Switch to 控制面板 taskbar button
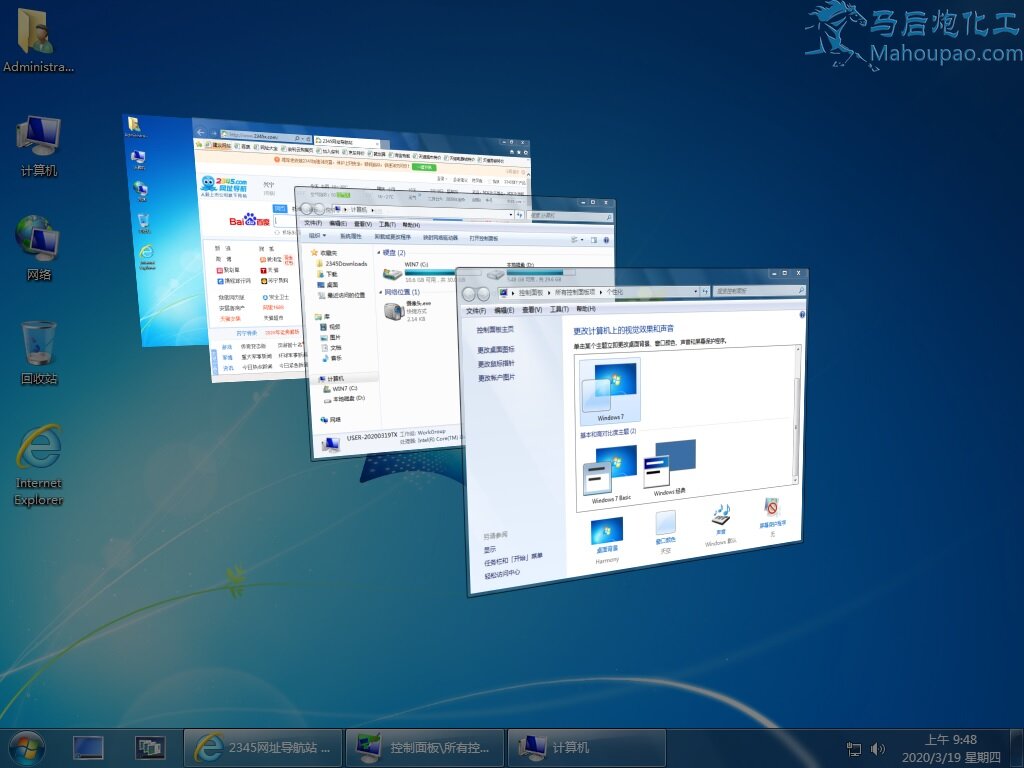 pyautogui.click(x=425, y=747)
